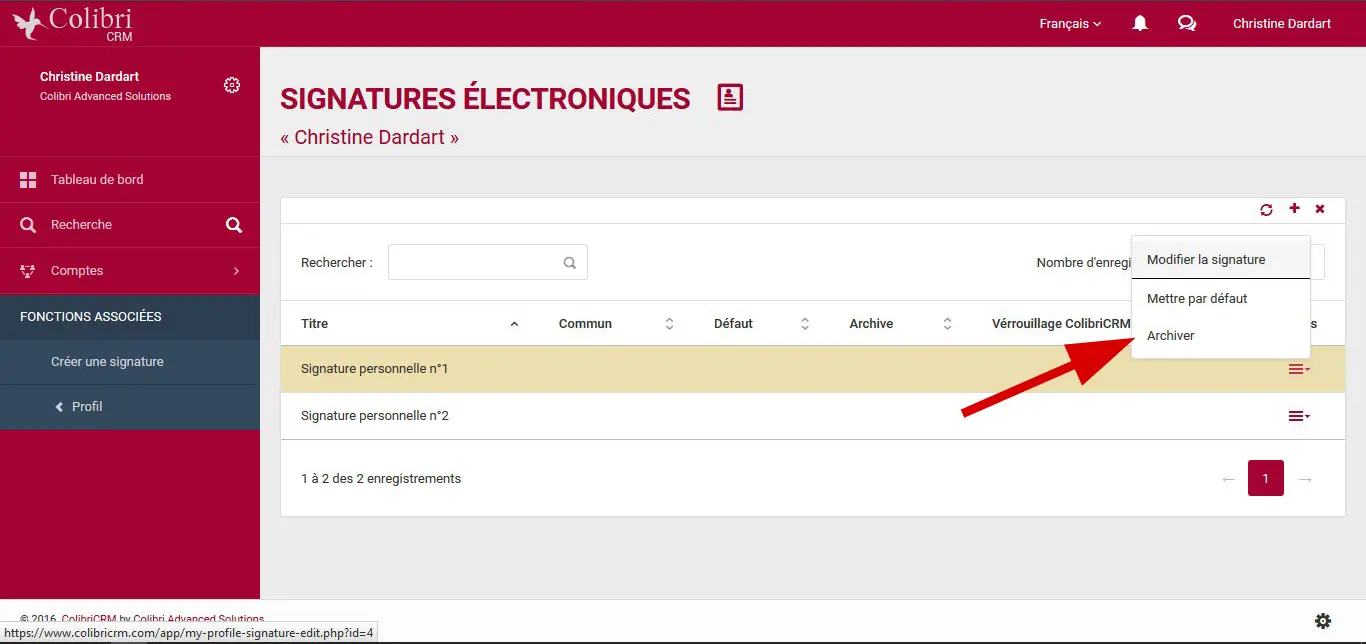The image size is (1366, 644).
Task: Open the settings gear in the footer
Action: point(1323,621)
